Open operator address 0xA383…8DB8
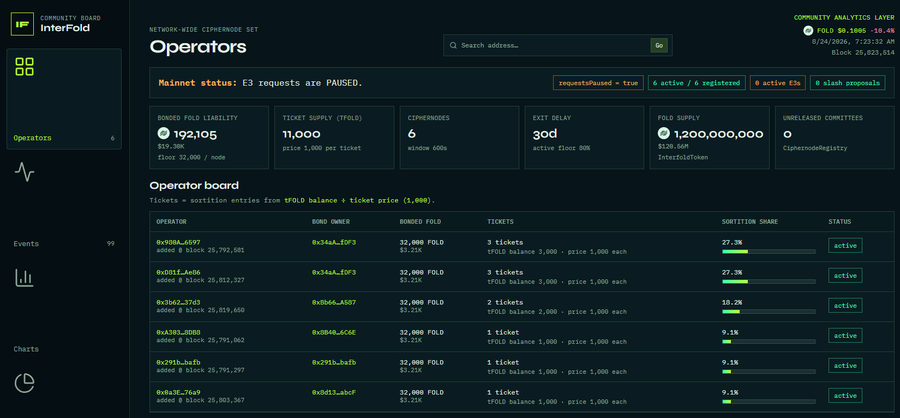900x418 pixels. click(x=179, y=332)
